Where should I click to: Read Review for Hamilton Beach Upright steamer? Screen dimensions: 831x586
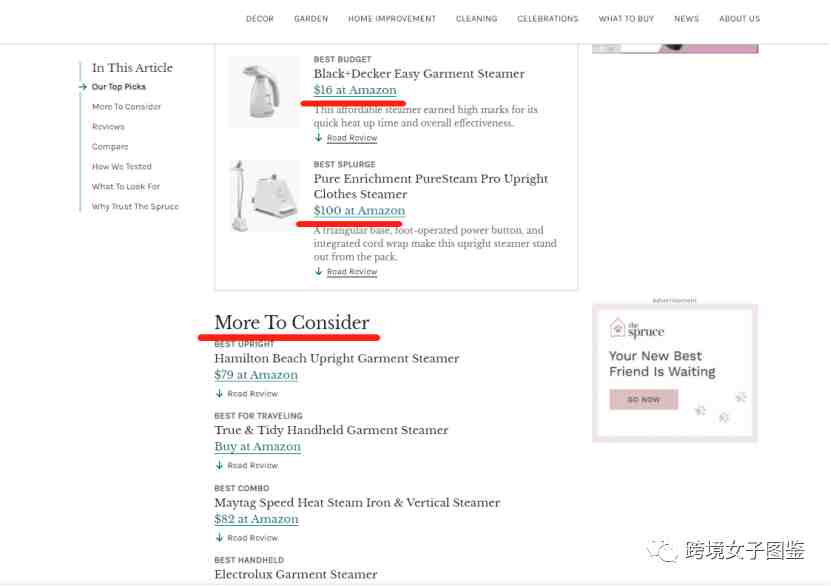253,394
